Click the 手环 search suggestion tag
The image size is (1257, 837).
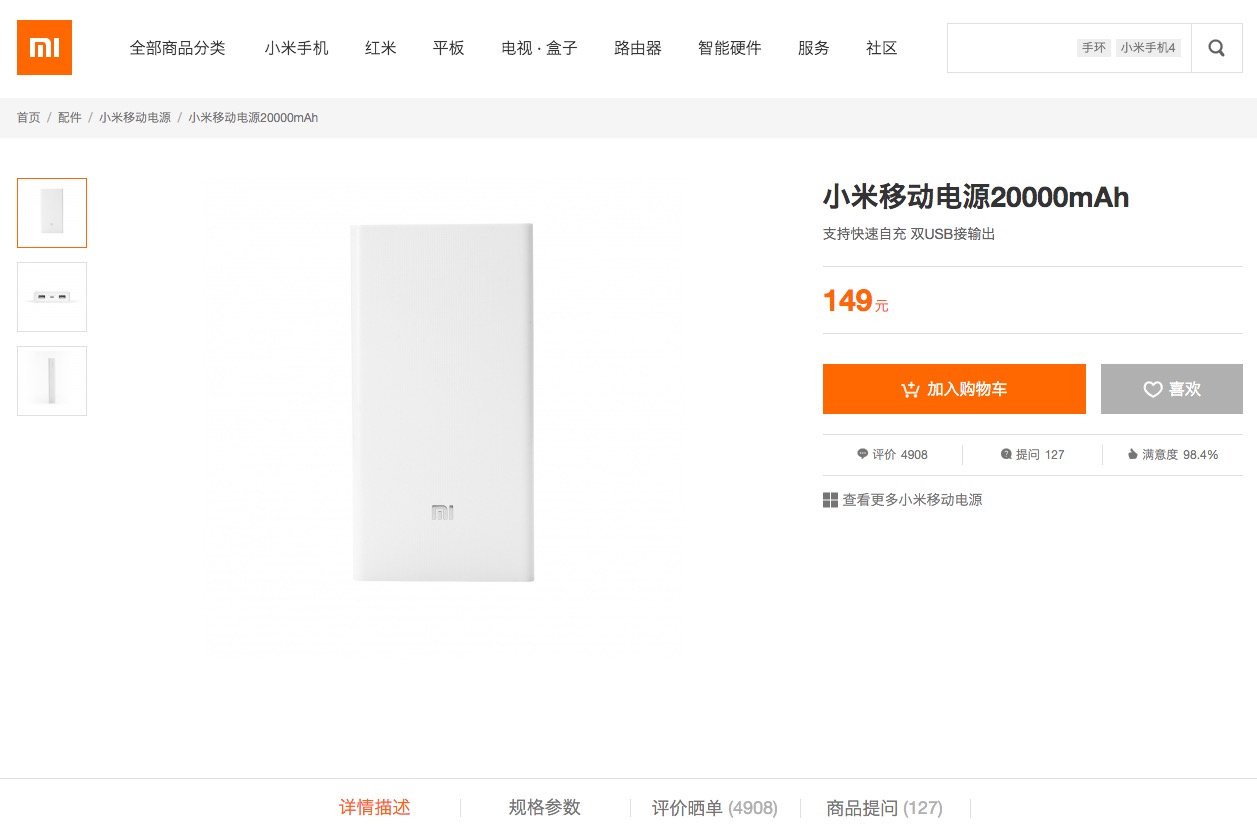pos(1093,48)
